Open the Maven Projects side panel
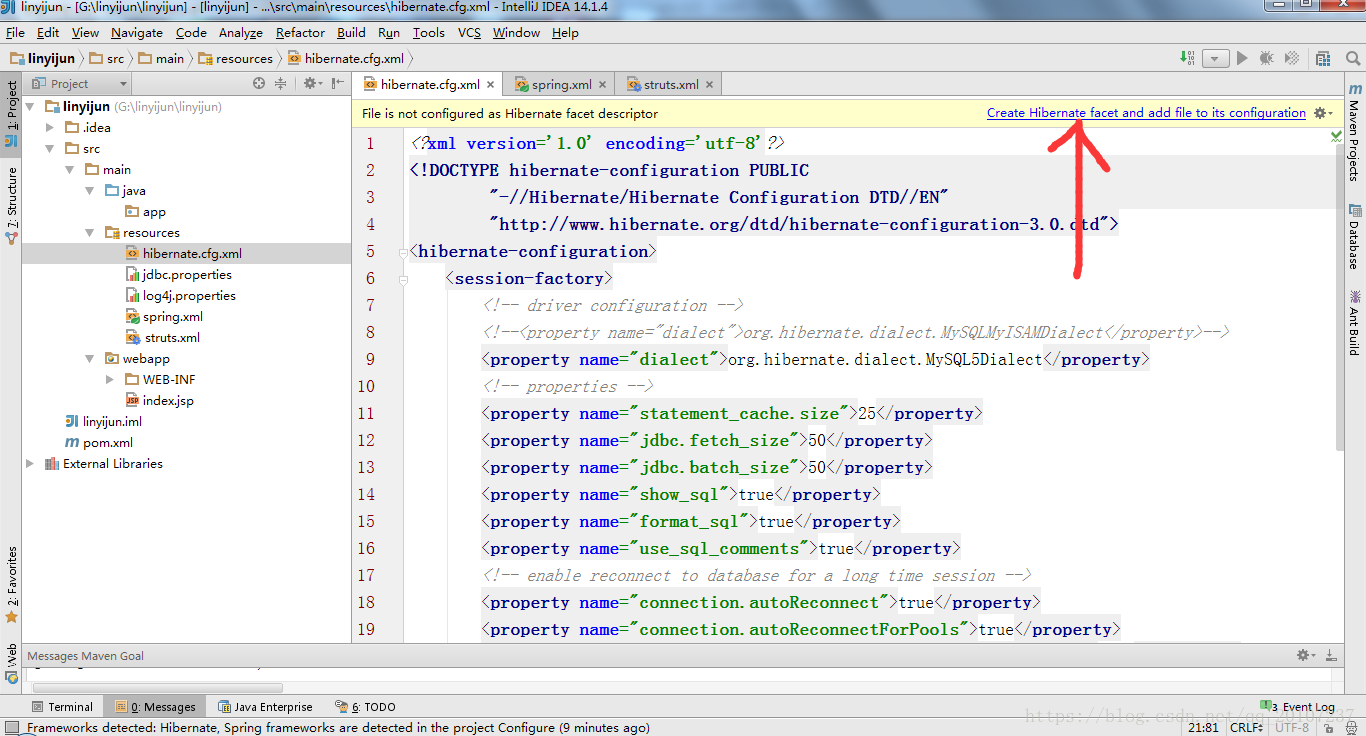Screen dimensions: 1366x736 click(1354, 132)
